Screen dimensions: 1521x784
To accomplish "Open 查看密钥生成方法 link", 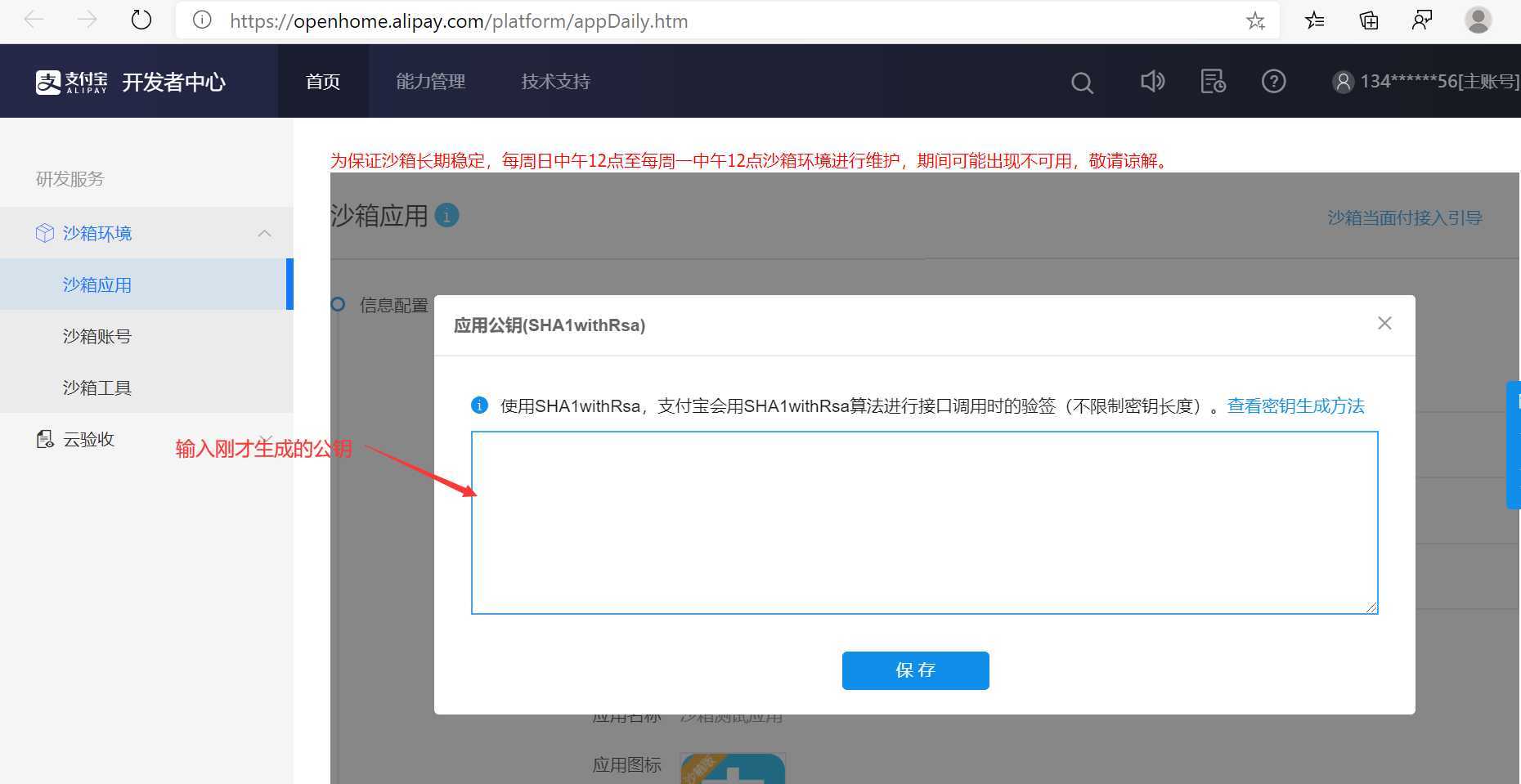I will pos(1295,405).
